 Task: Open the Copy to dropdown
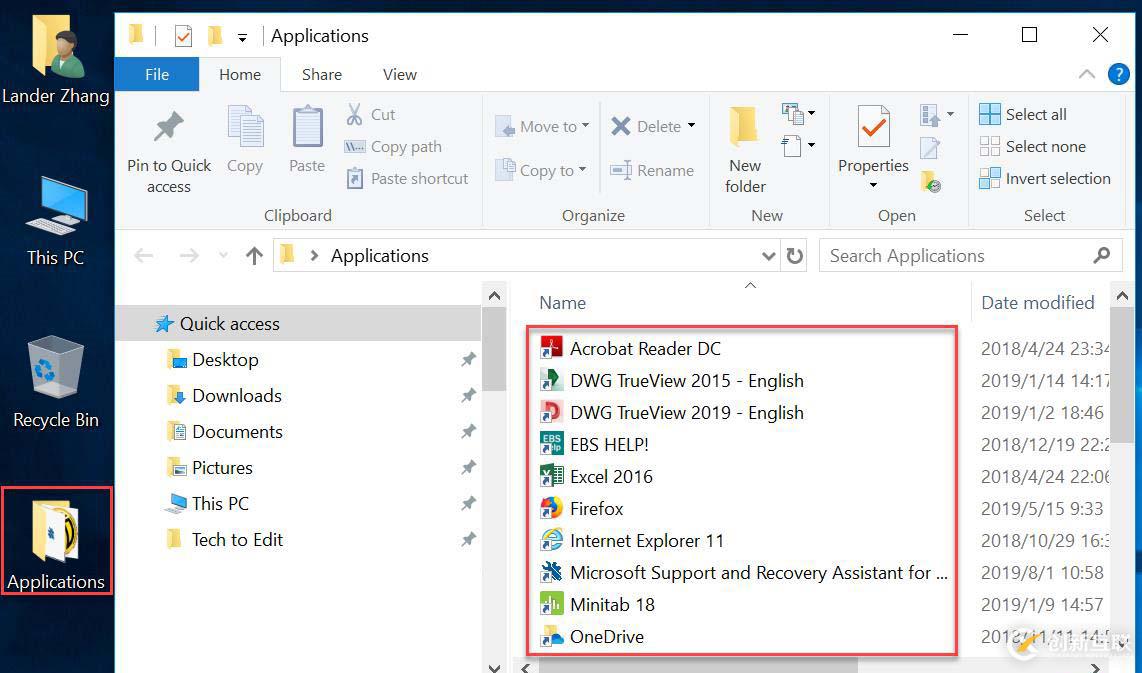coord(541,170)
